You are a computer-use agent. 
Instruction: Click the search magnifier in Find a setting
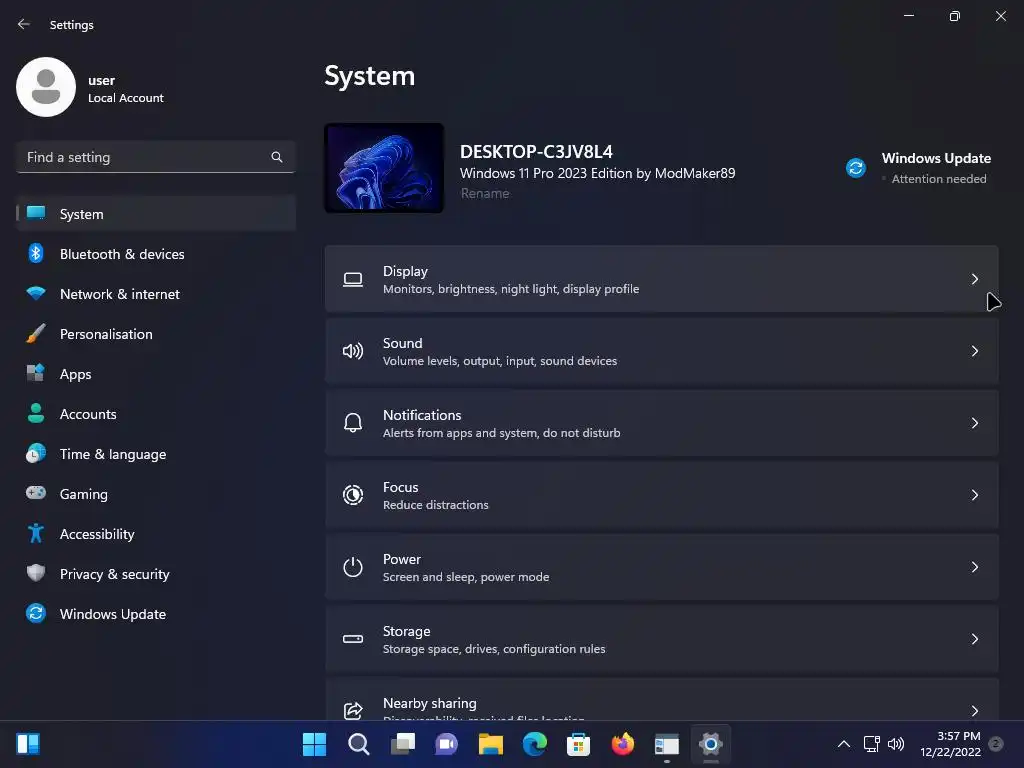[277, 157]
